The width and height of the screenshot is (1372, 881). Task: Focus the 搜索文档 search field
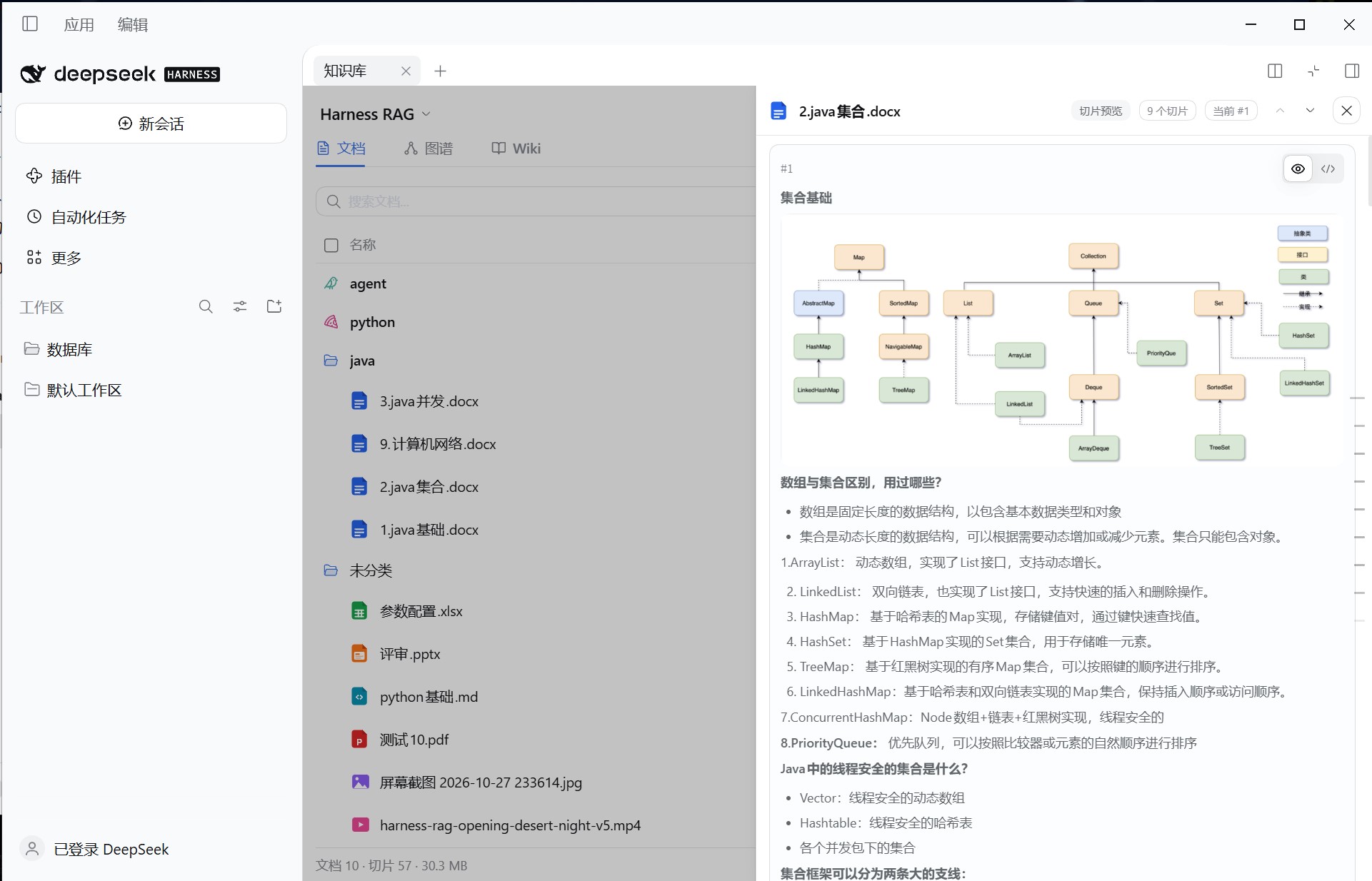click(x=536, y=201)
